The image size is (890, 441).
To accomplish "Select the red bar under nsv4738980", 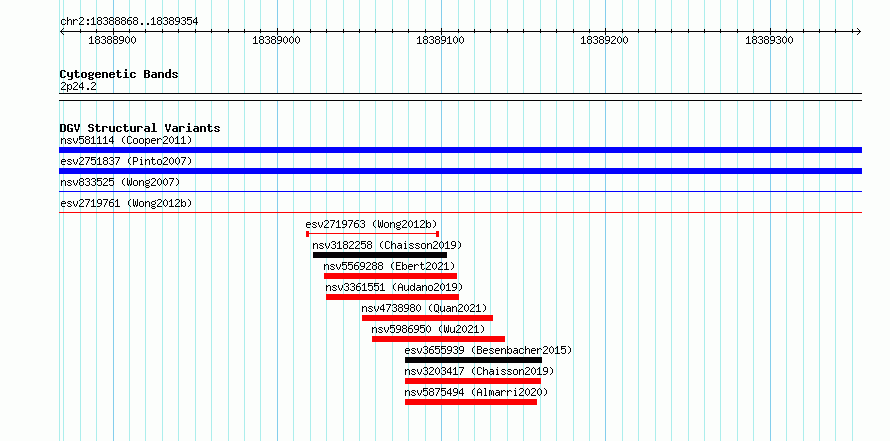I will point(427,318).
